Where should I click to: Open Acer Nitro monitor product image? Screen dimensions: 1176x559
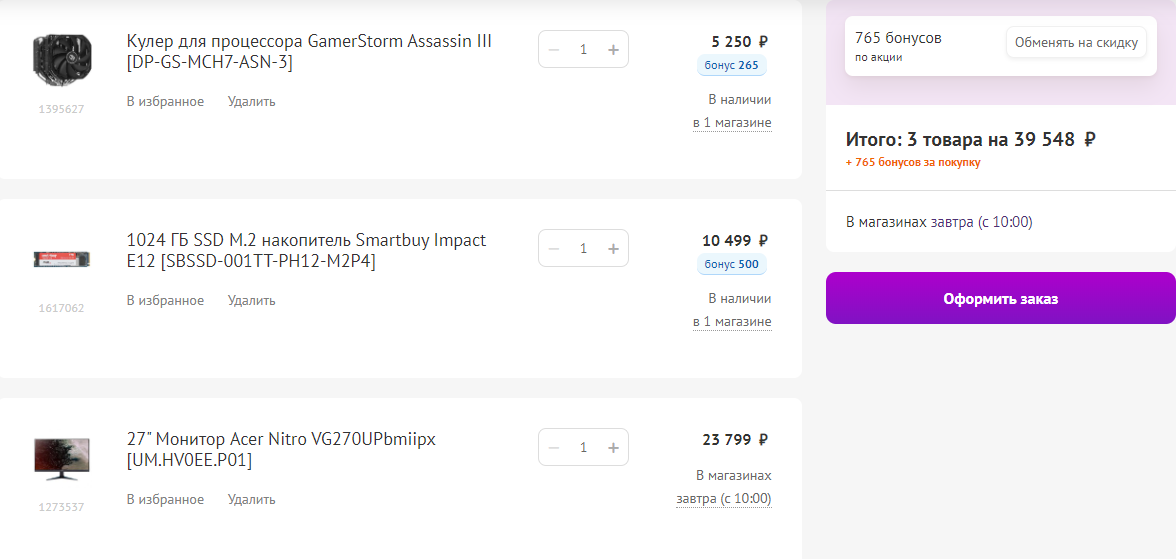[61, 458]
